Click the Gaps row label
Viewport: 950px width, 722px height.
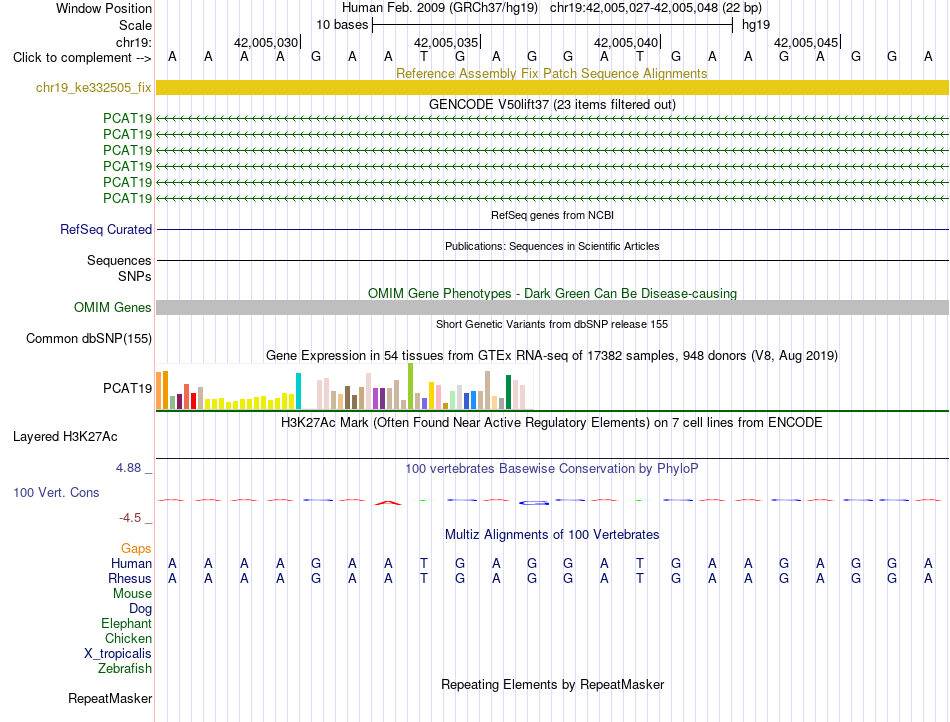coord(136,549)
